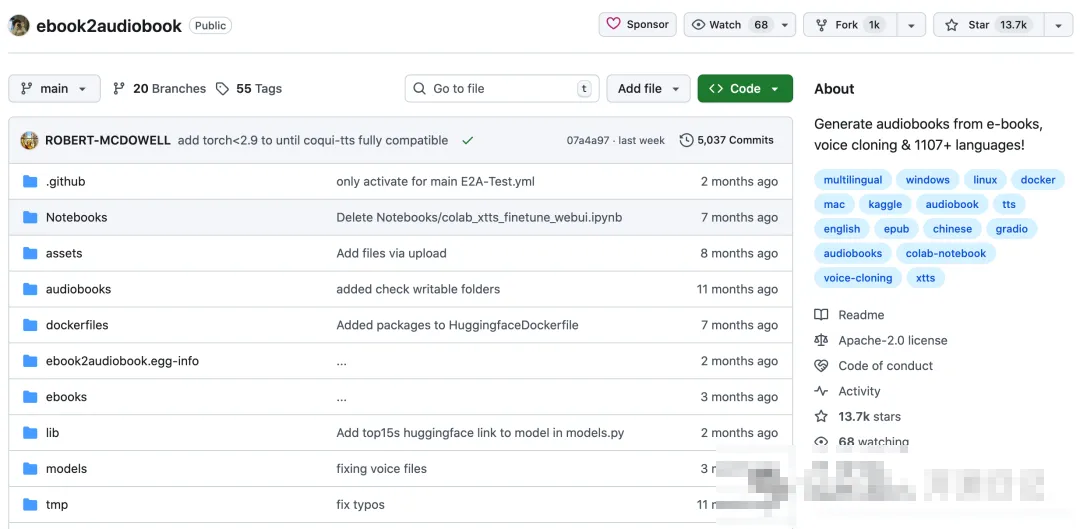Select the voice-cloning topic tag
Image resolution: width=1080 pixels, height=529 pixels.
(x=858, y=278)
